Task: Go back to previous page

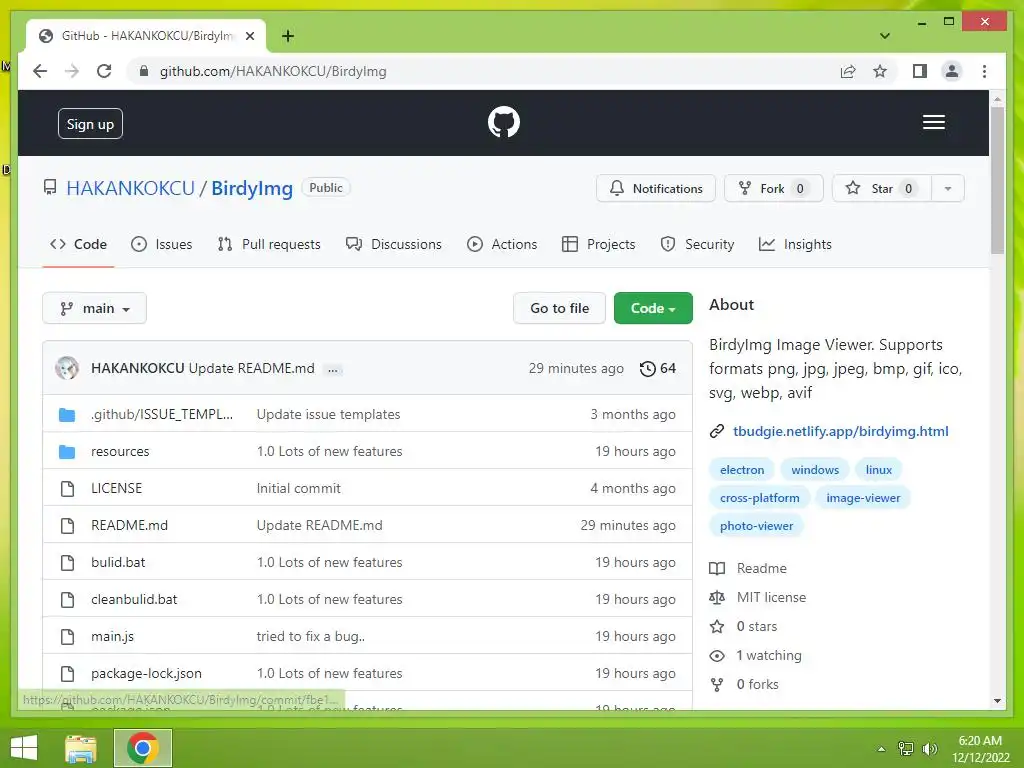Action: (x=40, y=71)
